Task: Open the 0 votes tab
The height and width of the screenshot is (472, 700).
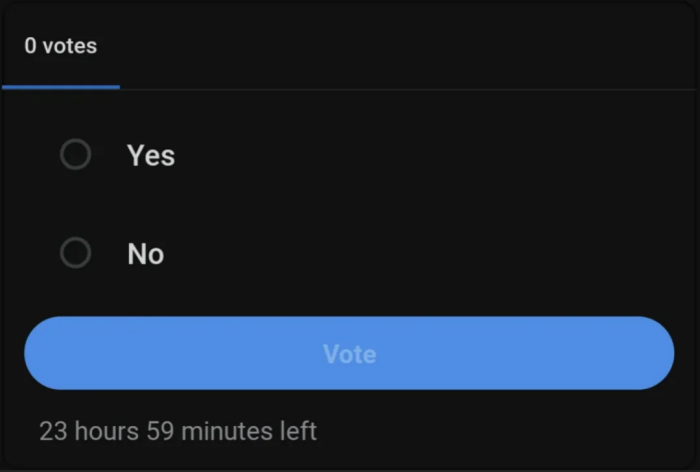Action: point(61,46)
